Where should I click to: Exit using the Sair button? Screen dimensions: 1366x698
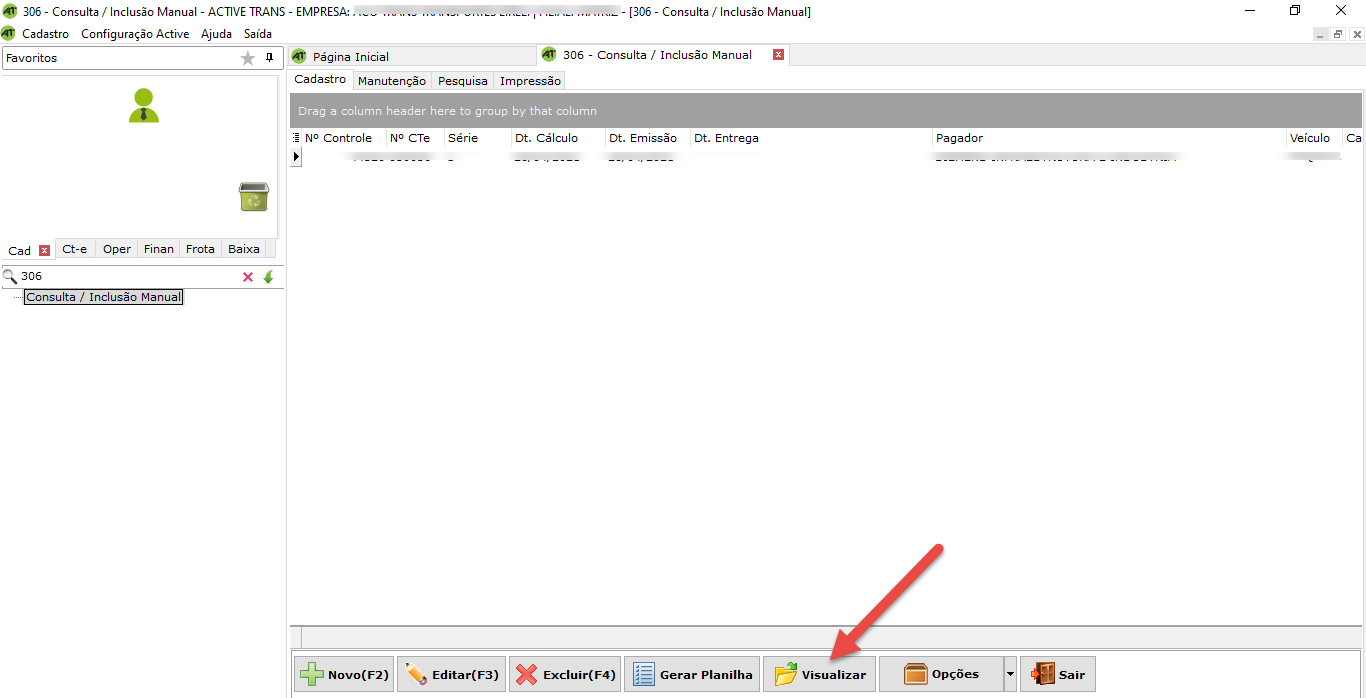[1058, 675]
